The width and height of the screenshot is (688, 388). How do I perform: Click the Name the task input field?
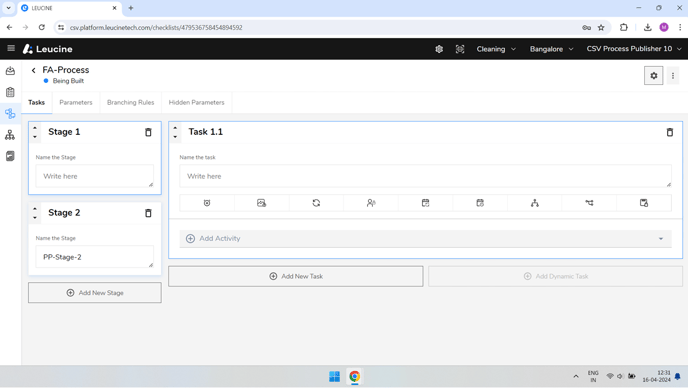click(x=425, y=176)
